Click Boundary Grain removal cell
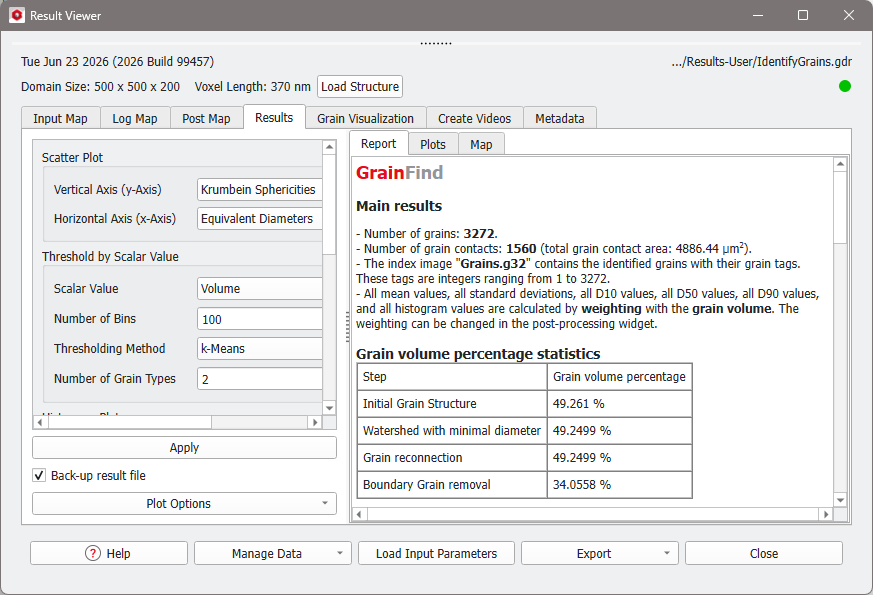873x595 pixels. coord(452,484)
